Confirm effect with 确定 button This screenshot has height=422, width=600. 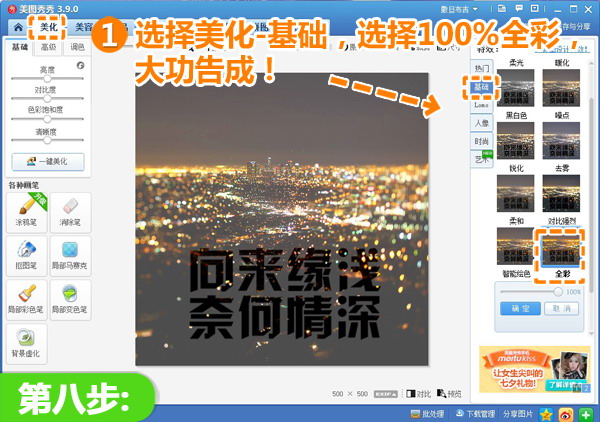tap(520, 308)
